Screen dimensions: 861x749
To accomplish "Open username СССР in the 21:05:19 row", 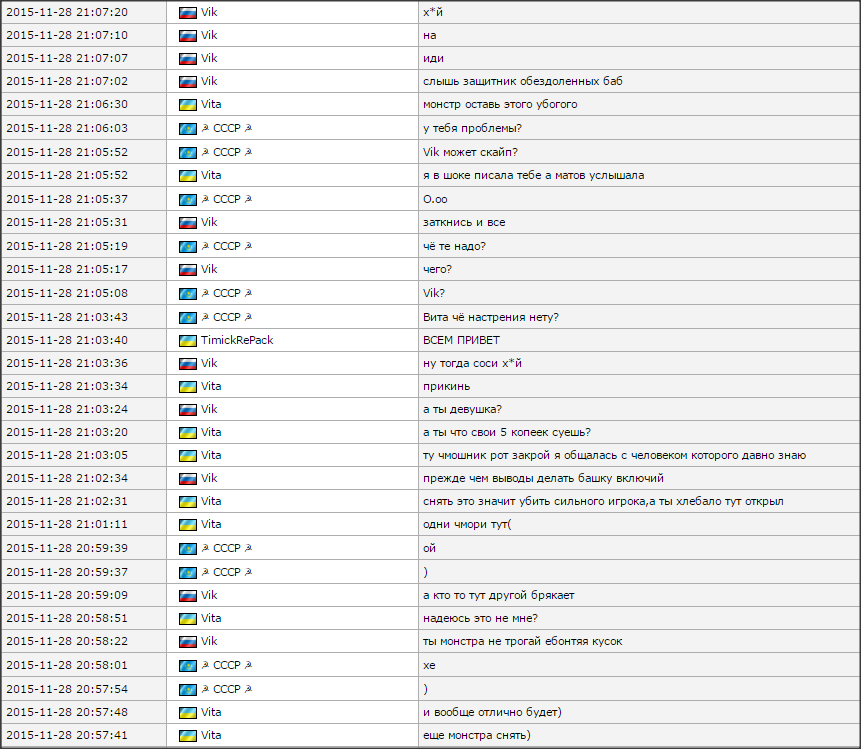I will click(x=227, y=246).
